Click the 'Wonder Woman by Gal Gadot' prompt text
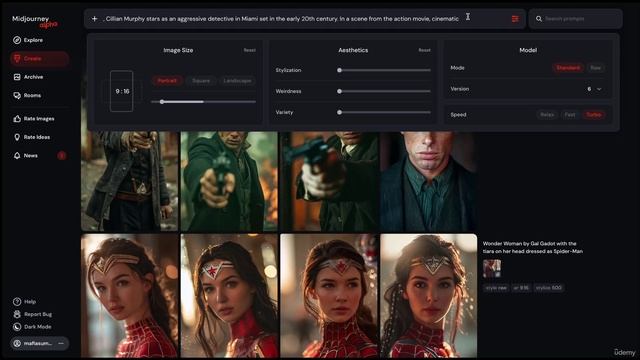The image size is (640, 360). coord(533,247)
